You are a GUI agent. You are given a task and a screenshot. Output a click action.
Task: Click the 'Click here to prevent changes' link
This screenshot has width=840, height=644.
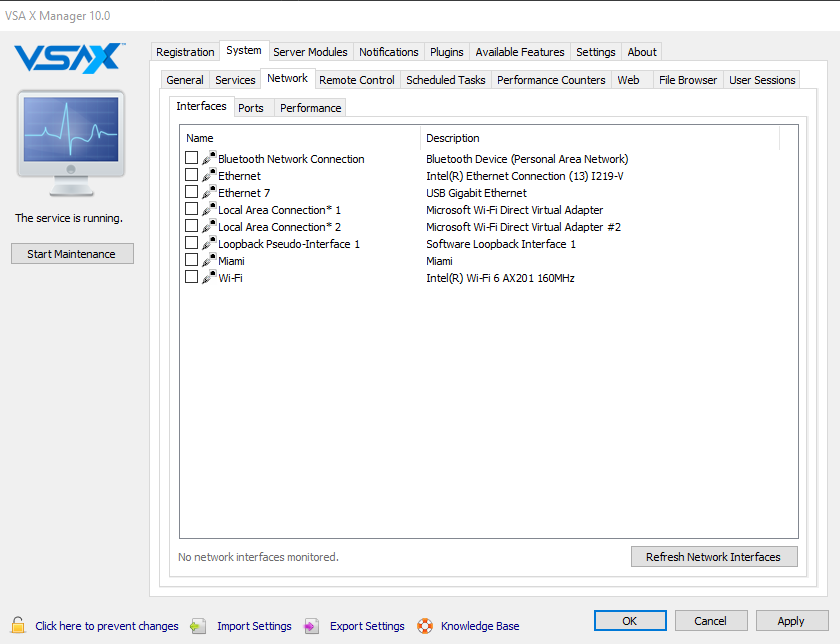(107, 626)
